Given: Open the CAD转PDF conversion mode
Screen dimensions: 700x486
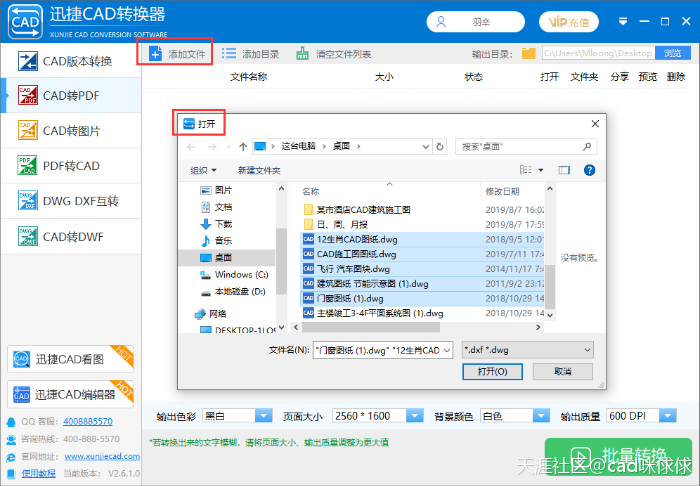Looking at the screenshot, I should click(x=71, y=96).
